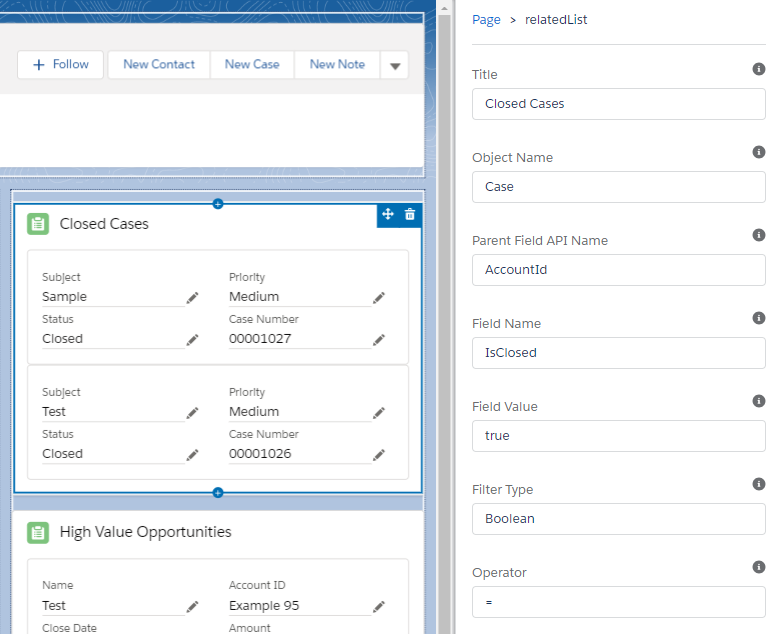This screenshot has width=779, height=634.
Task: Show info tooltip for Operator property
Action: coord(759,566)
